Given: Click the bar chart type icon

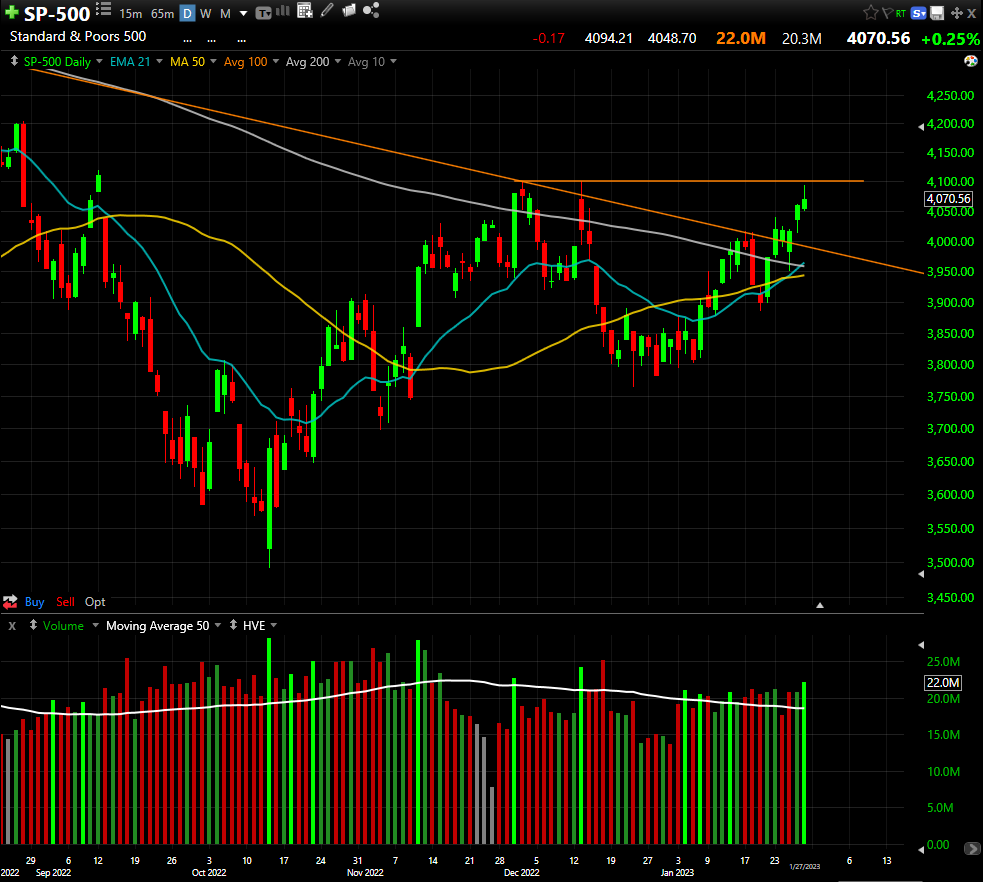Looking at the screenshot, I should coord(283,11).
